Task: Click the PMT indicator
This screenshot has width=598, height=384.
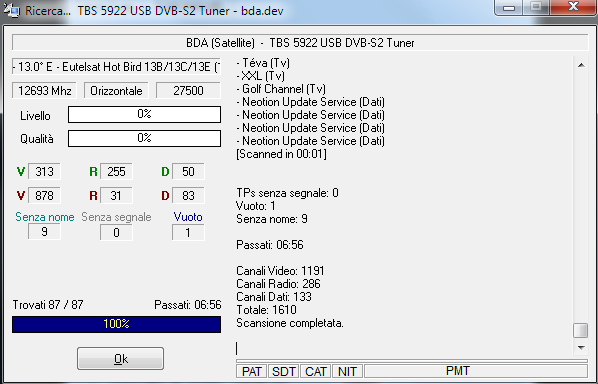Action: [476, 371]
